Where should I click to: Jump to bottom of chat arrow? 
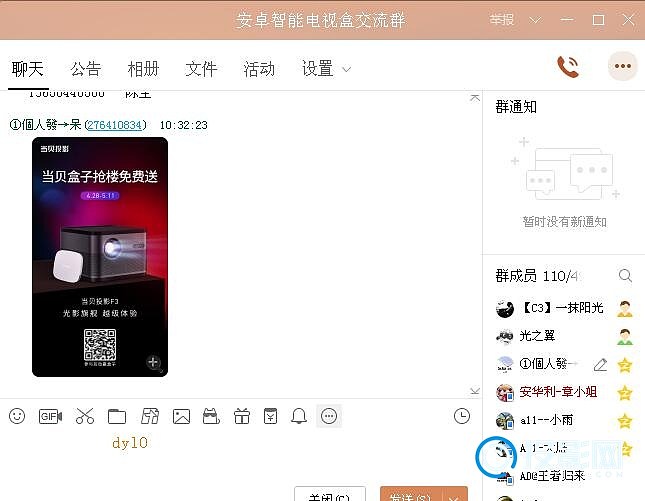[475, 390]
